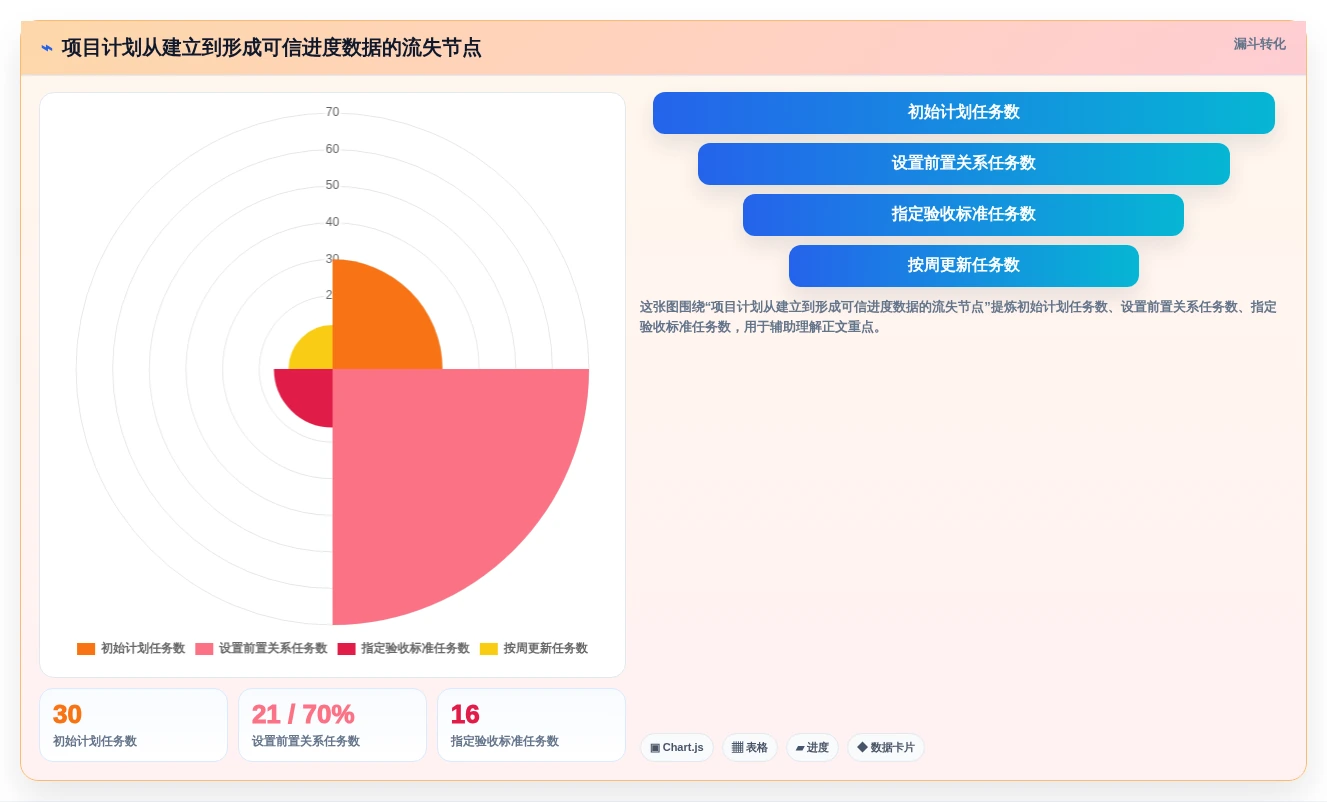
Task: Open the 16 指定验收标准任务数 data card
Action: (531, 725)
